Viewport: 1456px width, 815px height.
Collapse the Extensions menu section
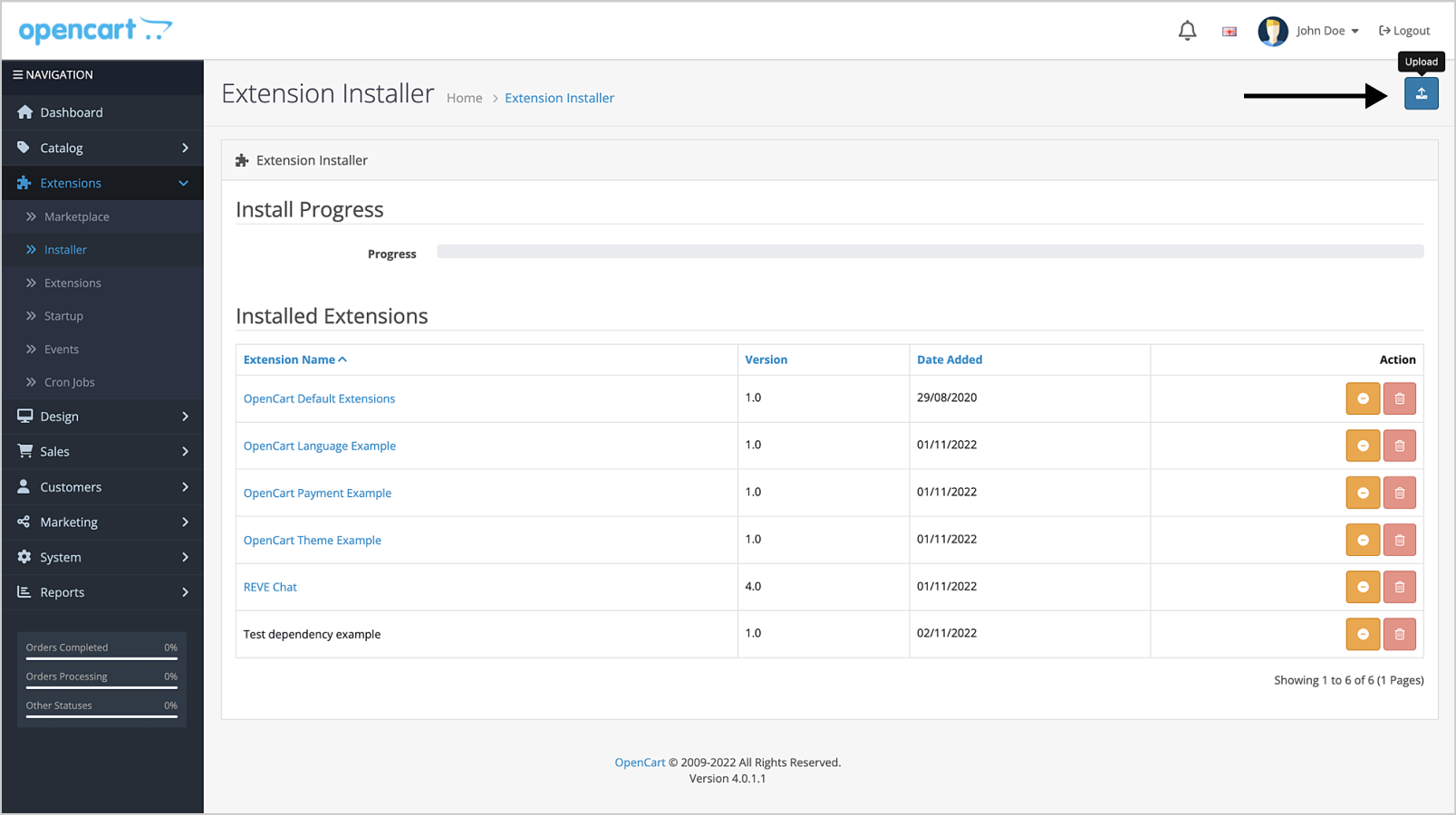pyautogui.click(x=101, y=183)
